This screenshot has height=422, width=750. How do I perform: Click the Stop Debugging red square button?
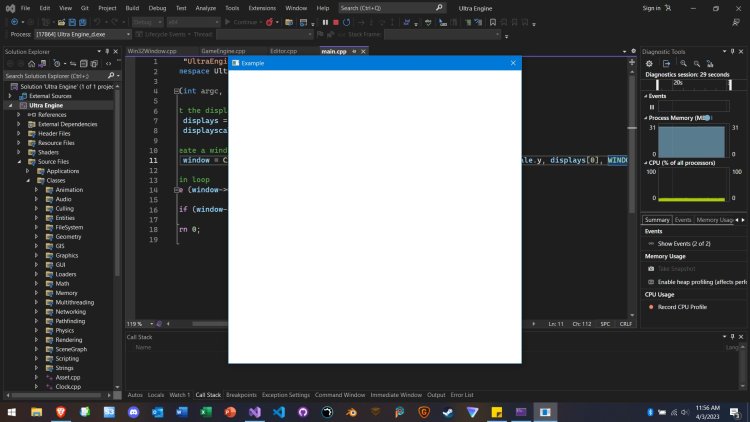335,21
